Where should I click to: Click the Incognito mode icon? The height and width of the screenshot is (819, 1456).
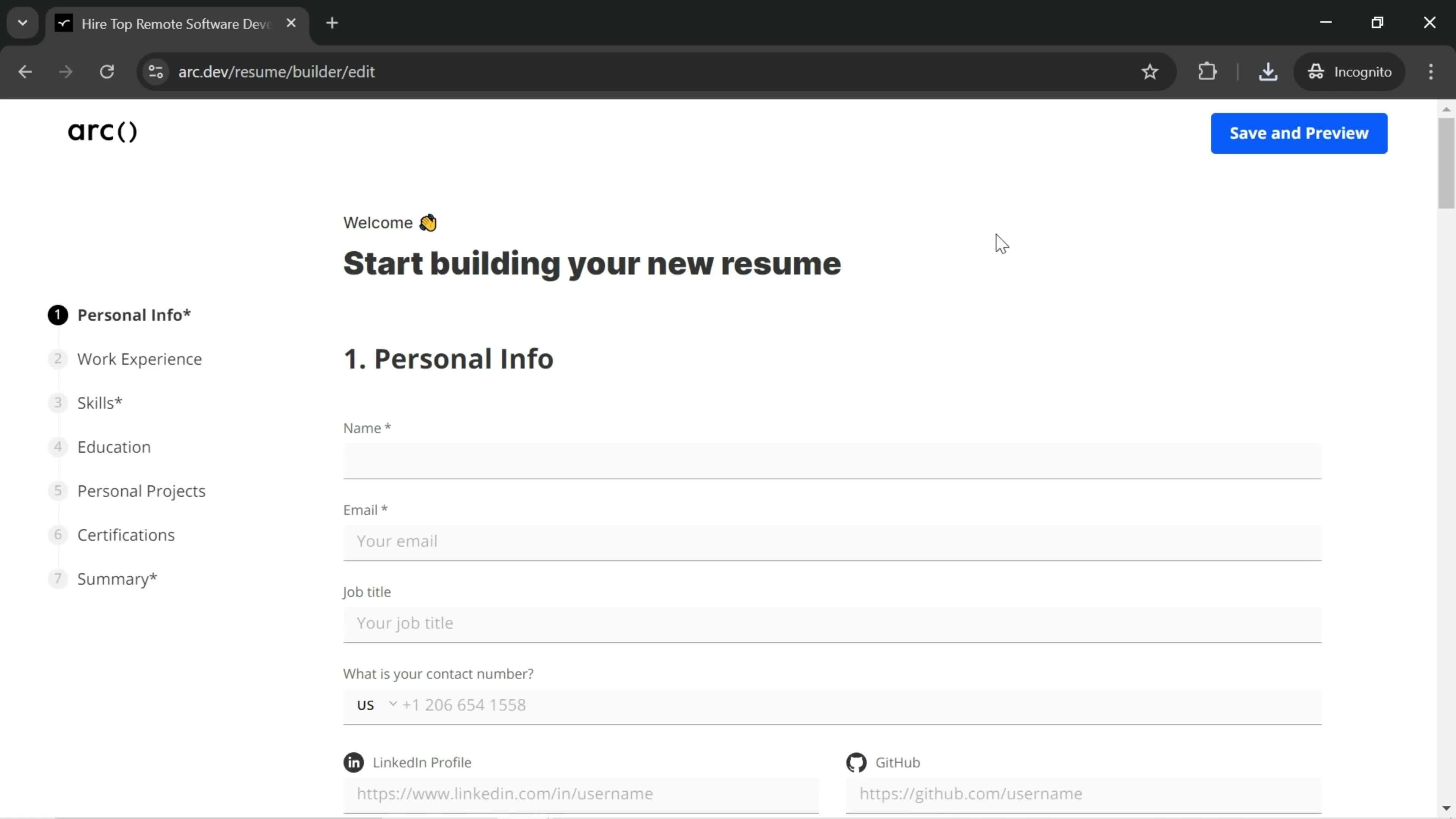pos(1317,71)
